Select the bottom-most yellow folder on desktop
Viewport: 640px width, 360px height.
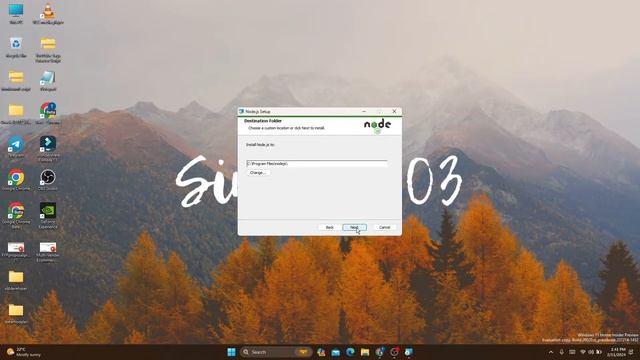coord(16,313)
